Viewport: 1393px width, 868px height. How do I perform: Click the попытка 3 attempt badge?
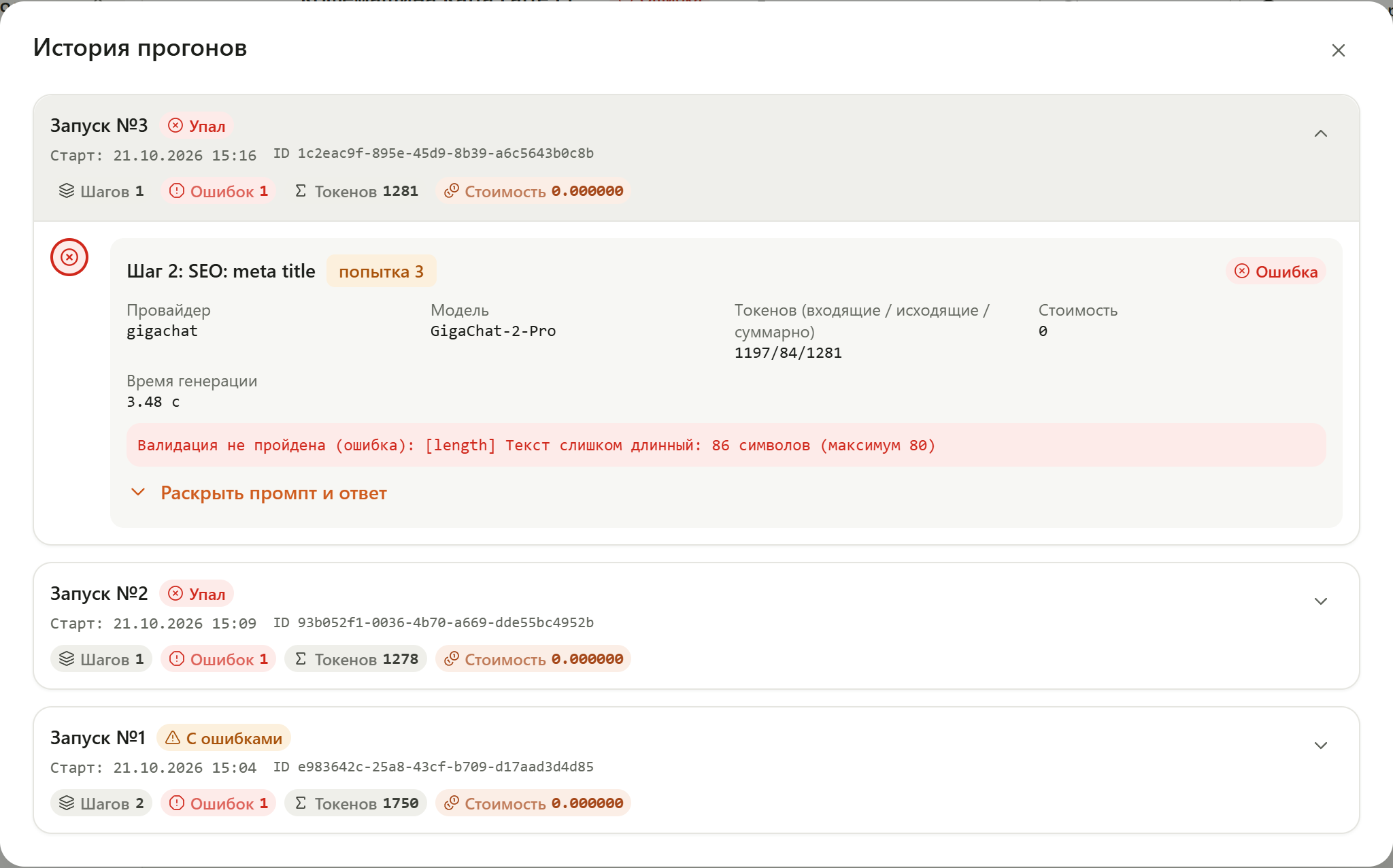click(381, 271)
